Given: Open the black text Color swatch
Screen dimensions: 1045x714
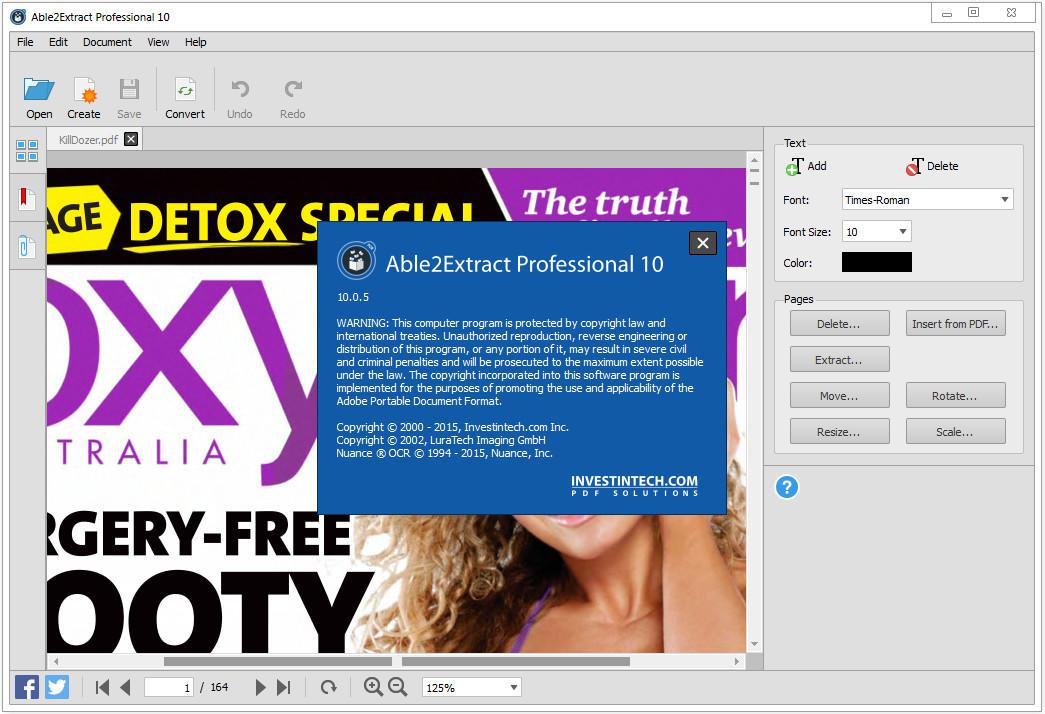Looking at the screenshot, I should [x=876, y=262].
